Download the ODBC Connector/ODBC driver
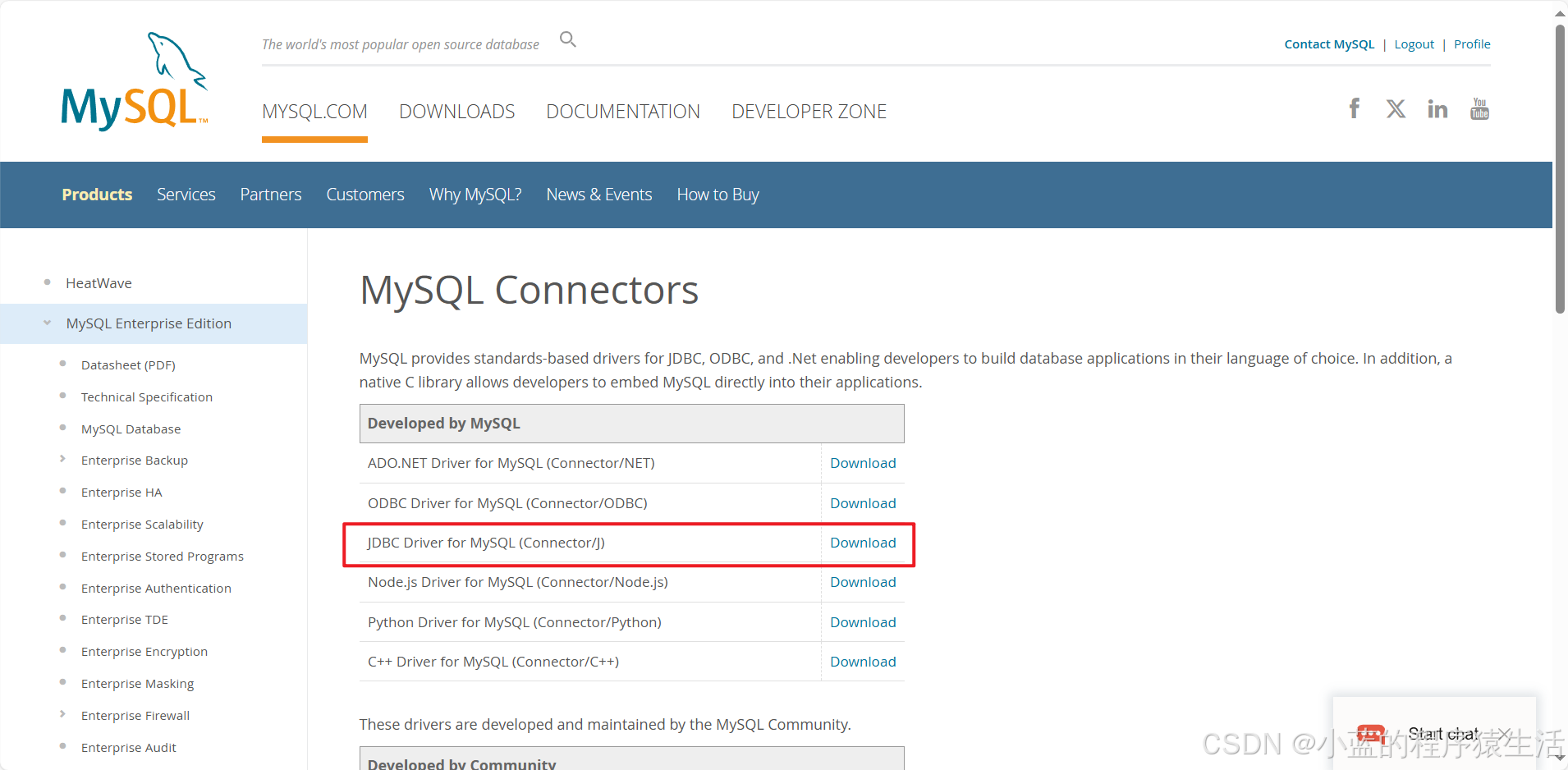 [863, 503]
